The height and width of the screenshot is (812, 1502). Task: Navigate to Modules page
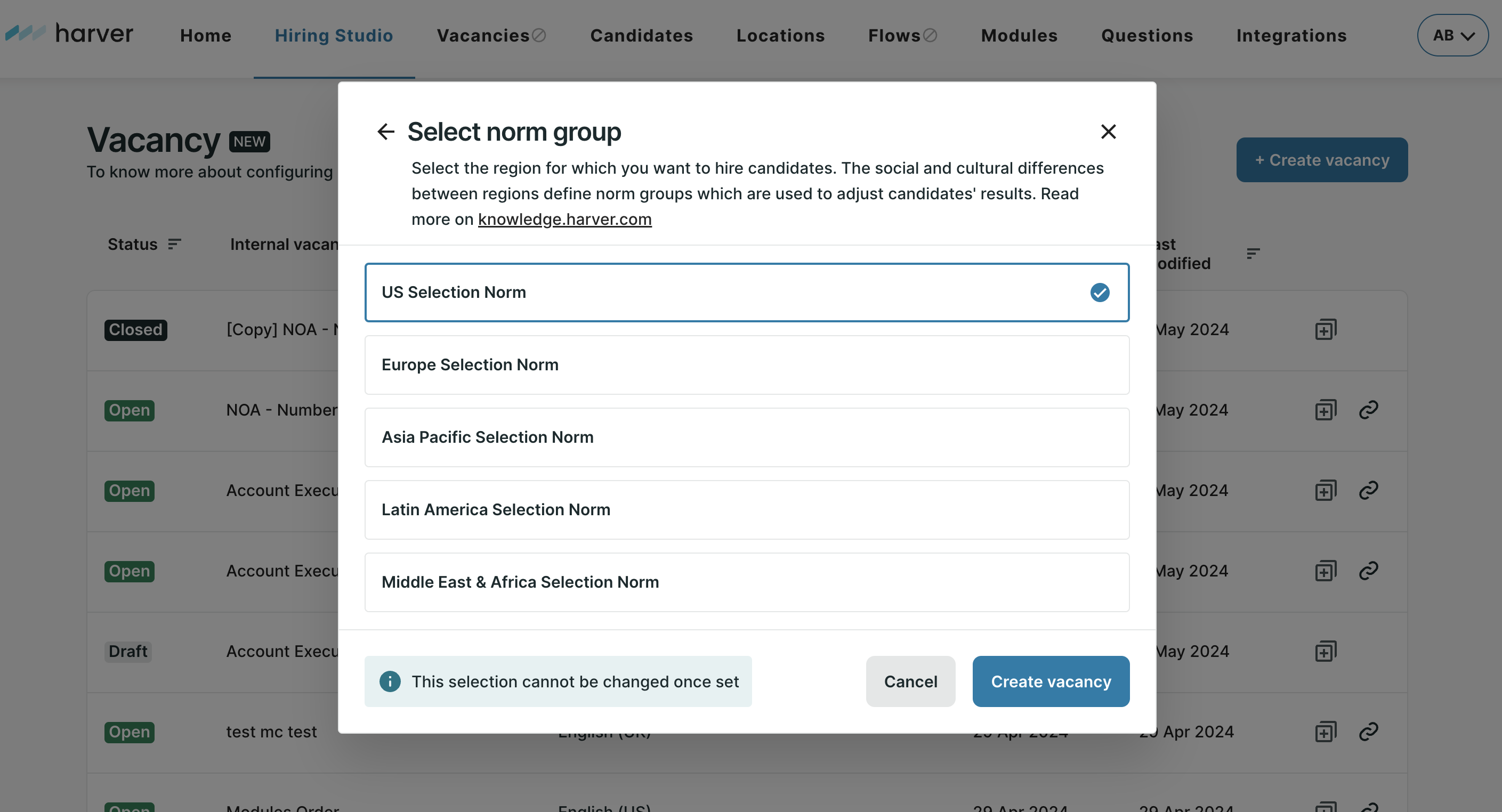[x=1019, y=36]
